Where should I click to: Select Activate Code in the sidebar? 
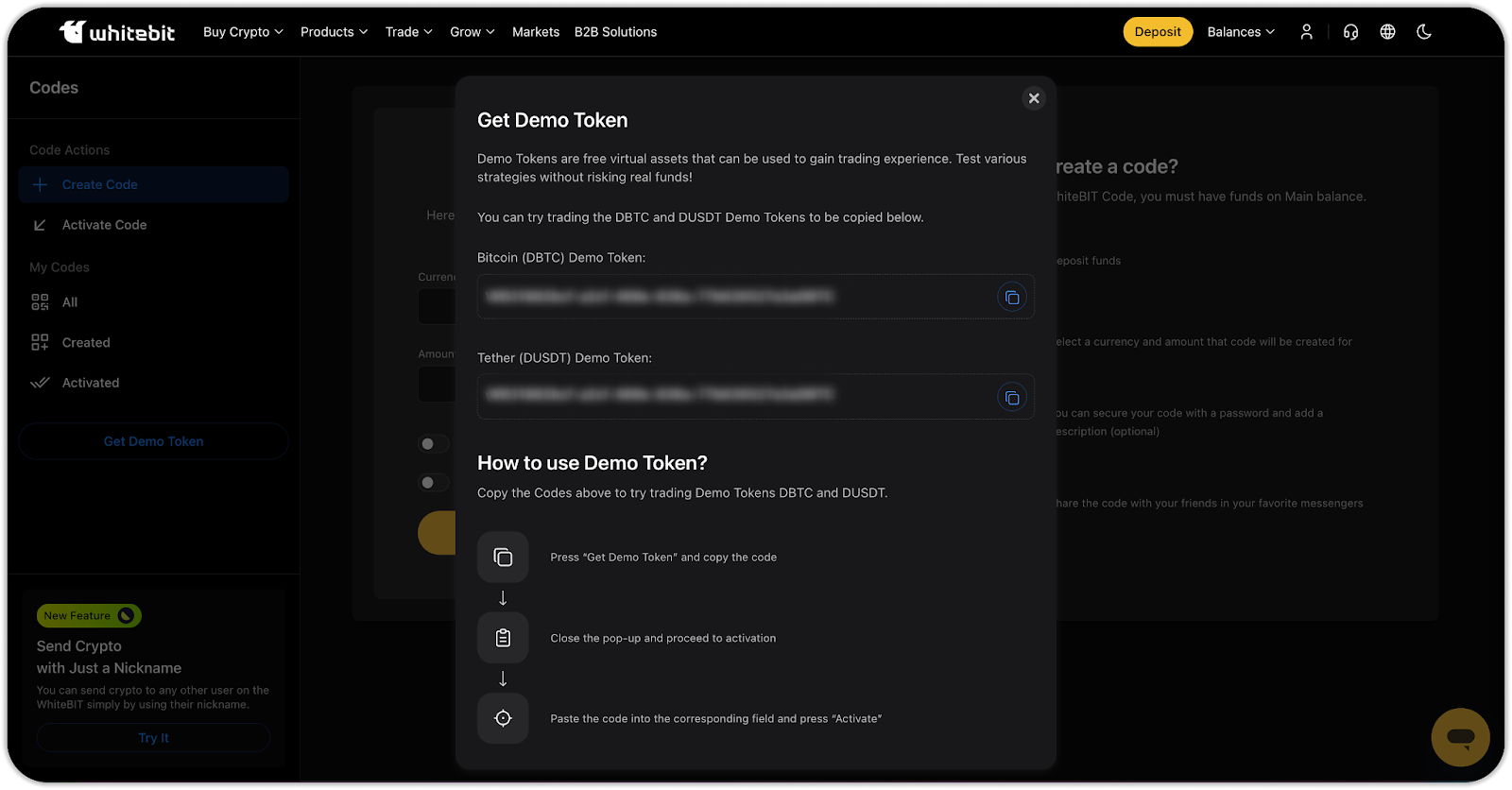104,225
